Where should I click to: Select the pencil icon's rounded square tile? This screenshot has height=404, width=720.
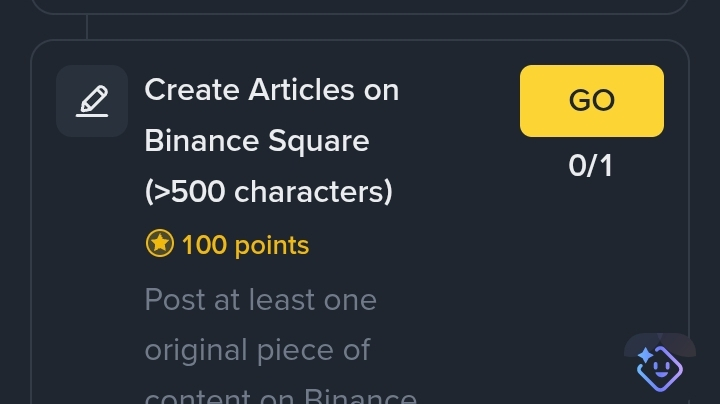pos(92,101)
